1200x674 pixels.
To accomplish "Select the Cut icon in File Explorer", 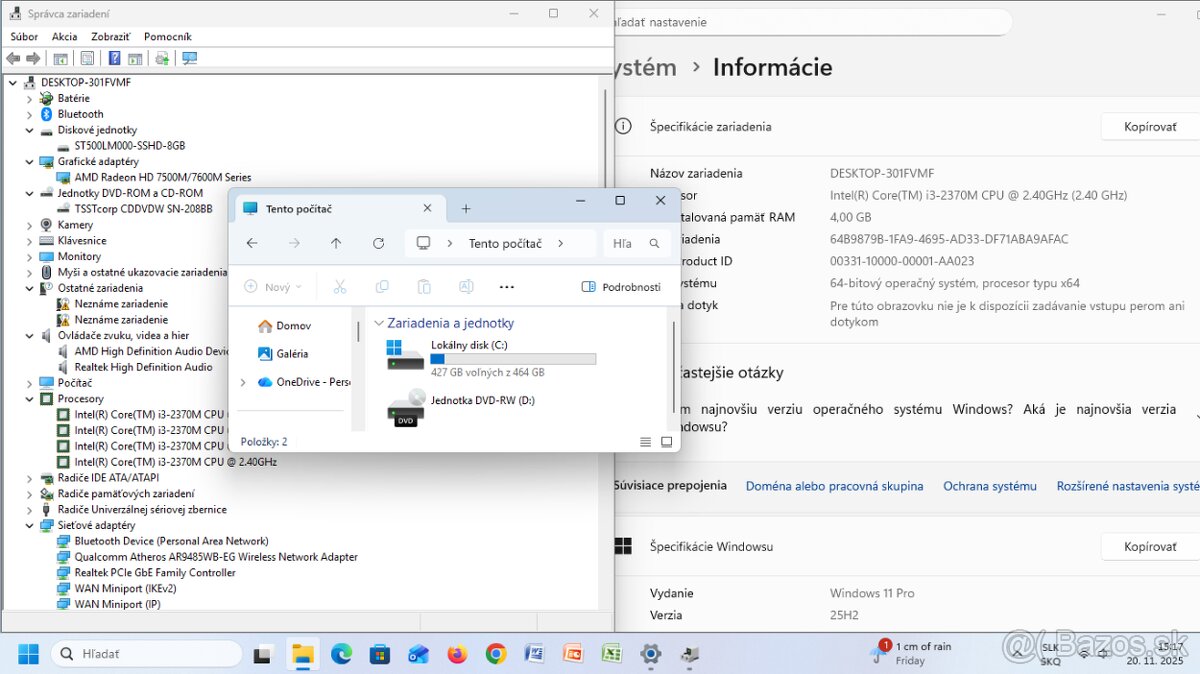I will coord(339,286).
